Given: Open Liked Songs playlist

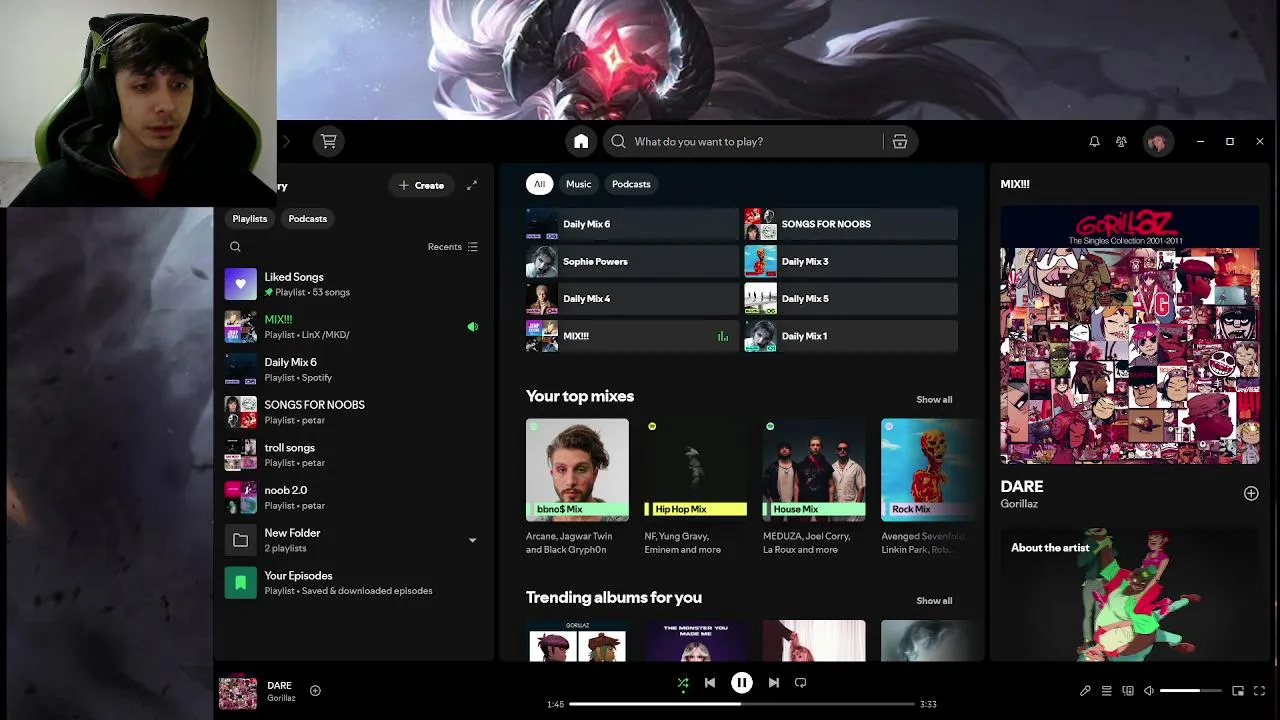Looking at the screenshot, I should point(352,284).
